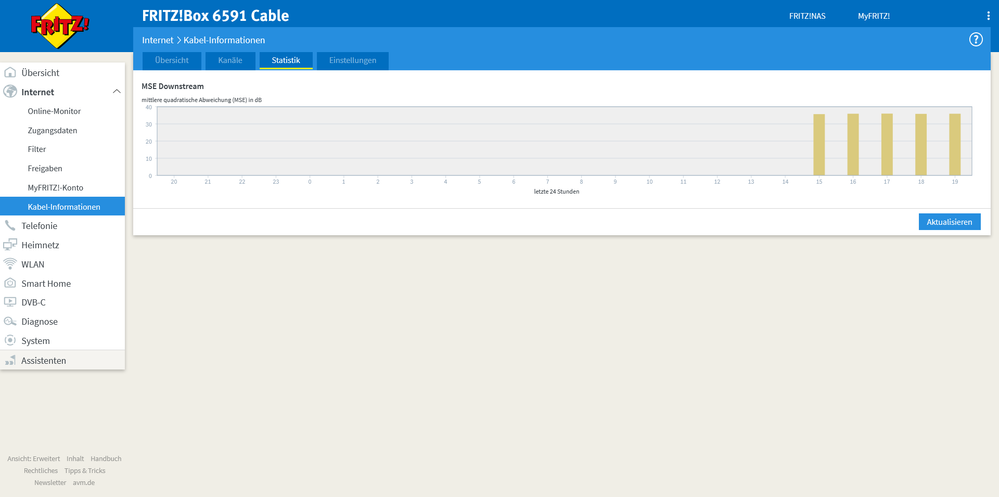The image size is (999, 497).
Task: Click Internet in the breadcrumb
Action: pyautogui.click(x=157, y=40)
